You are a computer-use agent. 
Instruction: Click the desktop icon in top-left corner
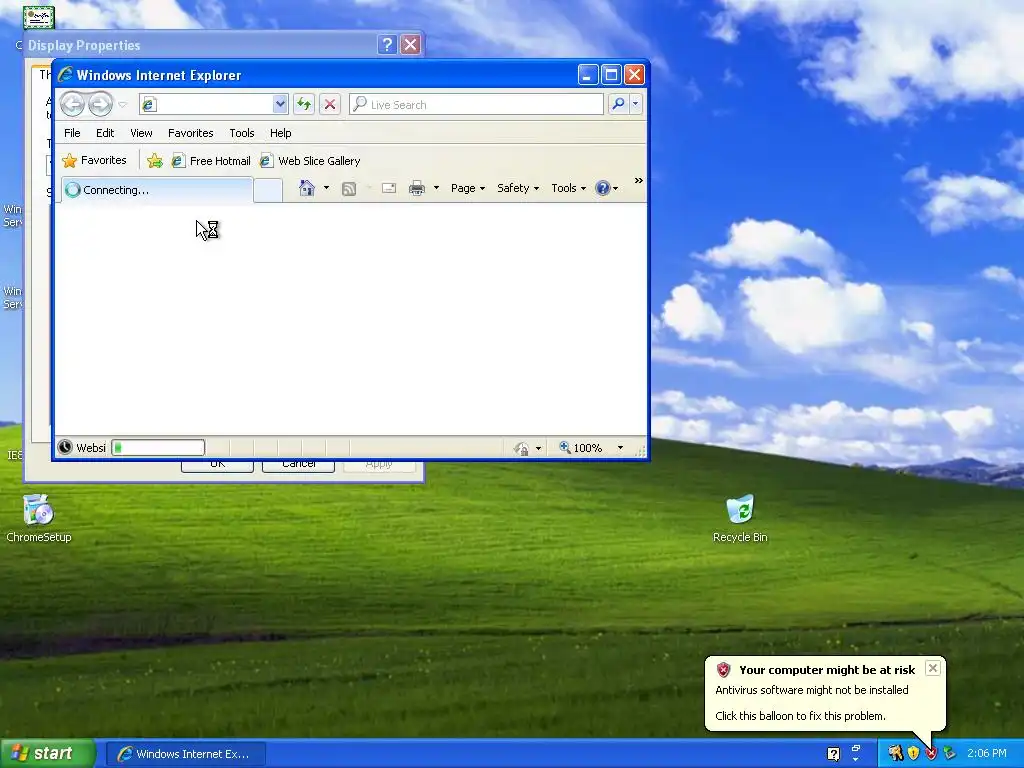coord(39,18)
